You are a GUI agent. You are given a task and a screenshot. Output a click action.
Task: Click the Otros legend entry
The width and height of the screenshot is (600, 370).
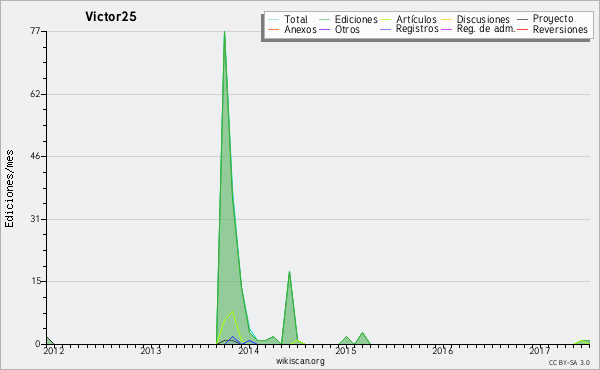pyautogui.click(x=339, y=29)
